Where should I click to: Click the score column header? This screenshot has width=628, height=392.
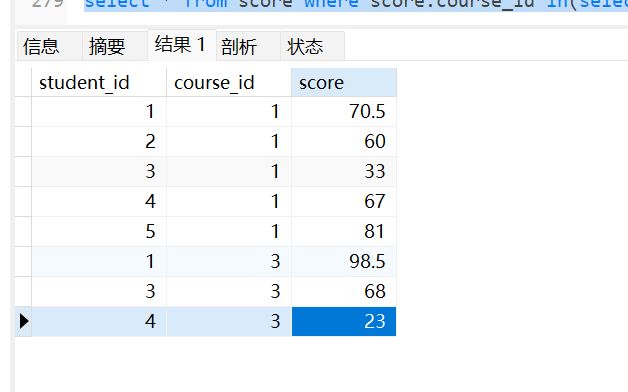pos(344,82)
